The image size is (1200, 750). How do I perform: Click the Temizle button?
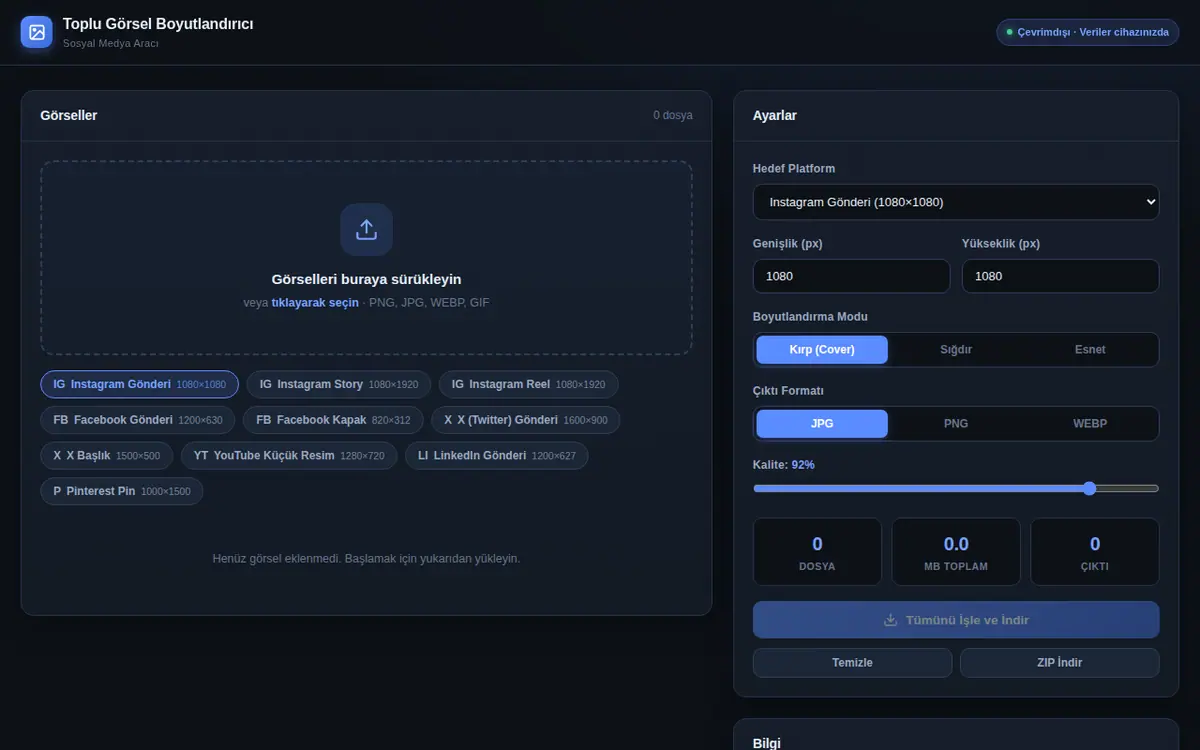pos(853,663)
